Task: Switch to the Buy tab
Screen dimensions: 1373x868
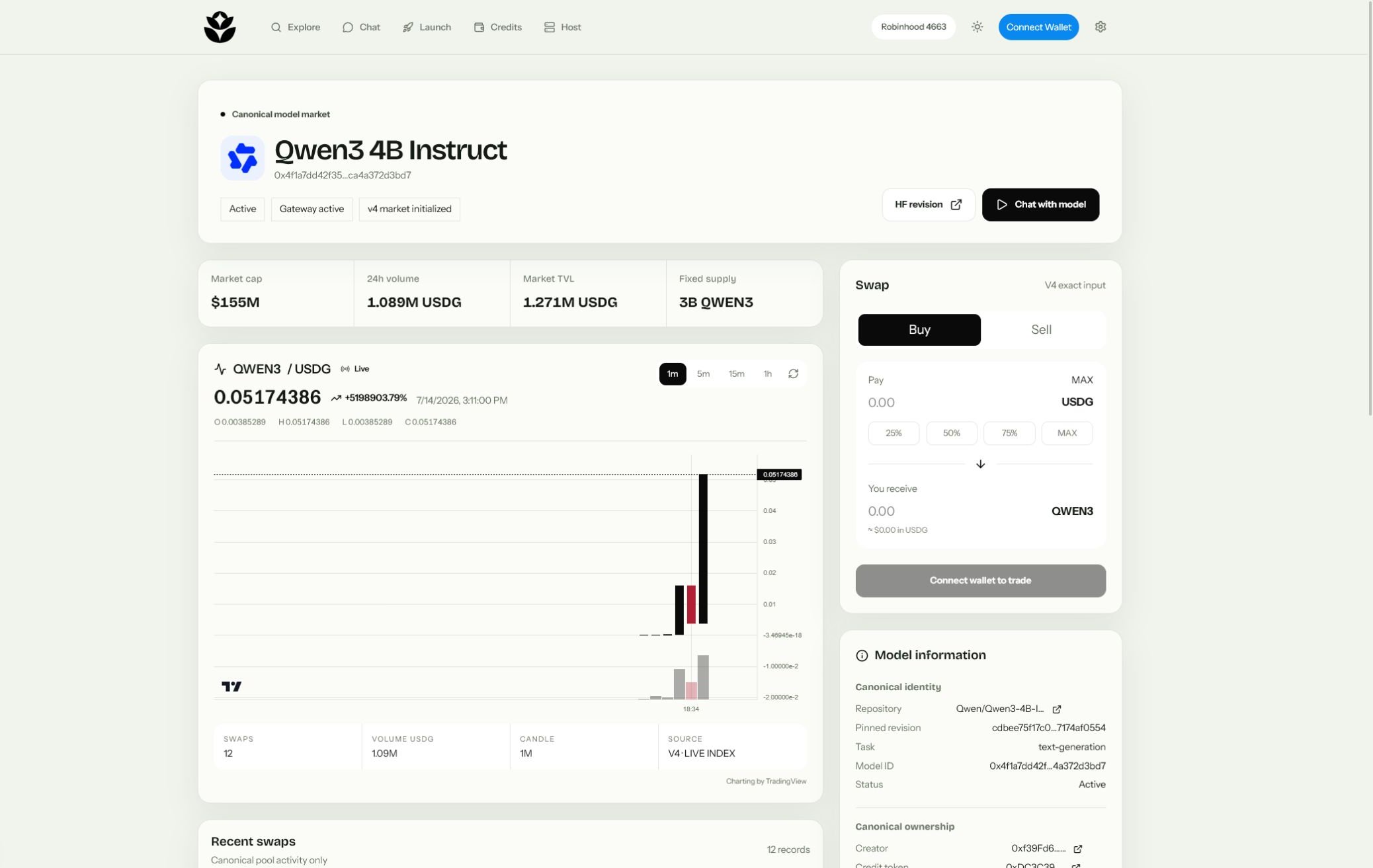Action: [x=919, y=330]
